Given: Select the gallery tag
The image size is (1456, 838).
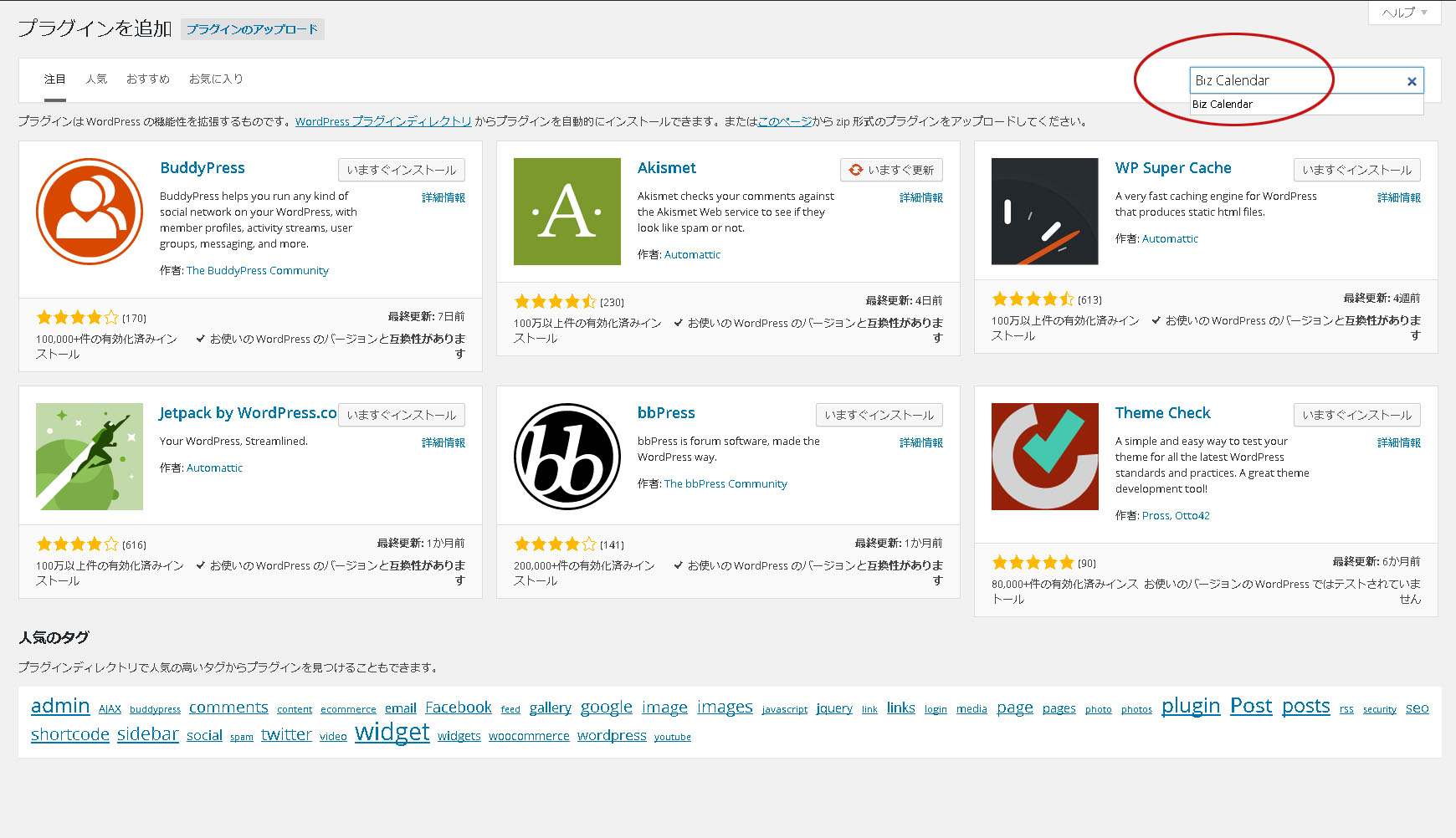Looking at the screenshot, I should coord(551,708).
